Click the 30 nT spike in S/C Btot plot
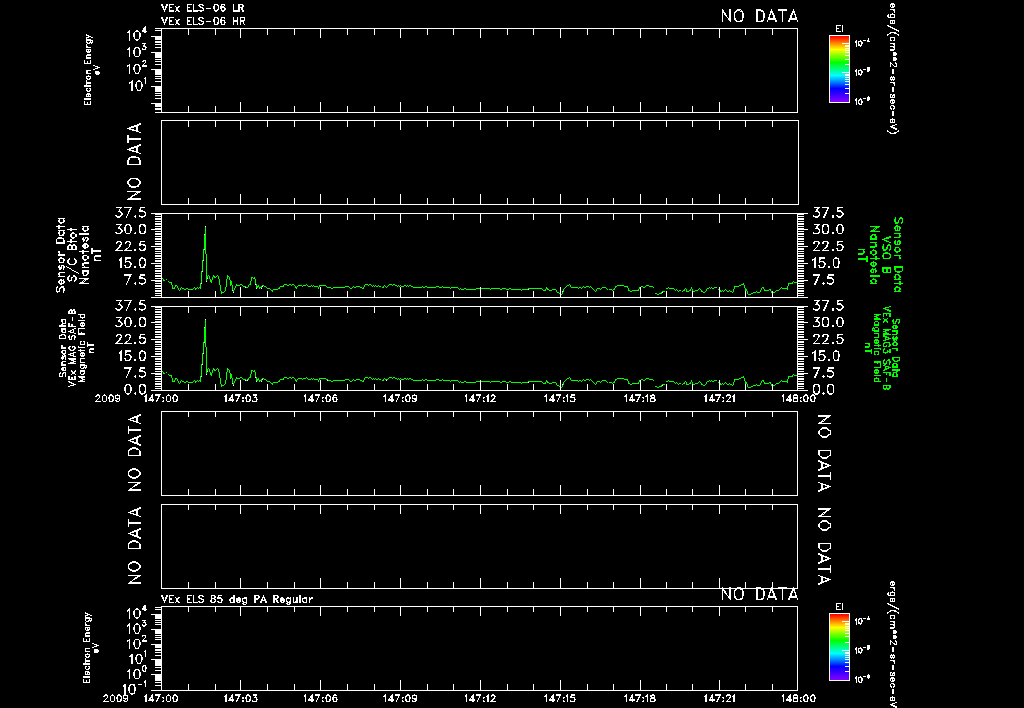This screenshot has height=708, width=1024. click(x=205, y=229)
